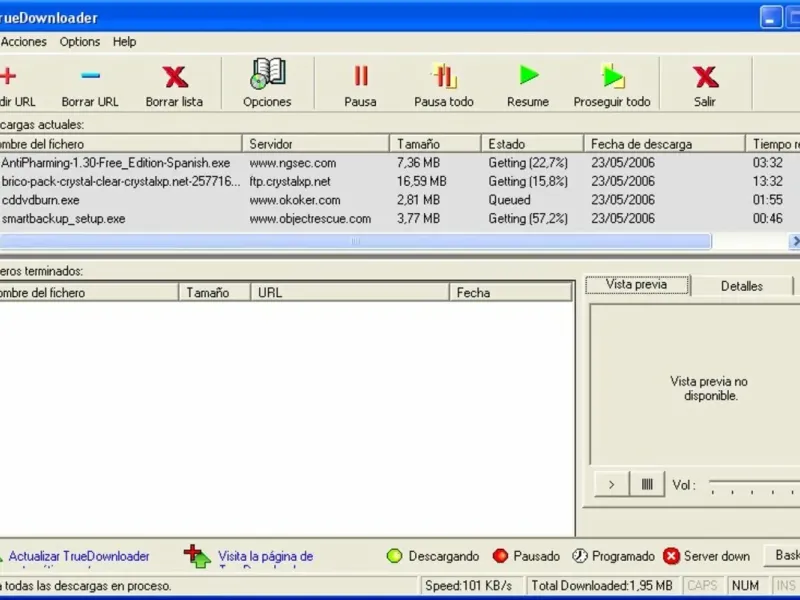Click the Getting (57,2%) status cell
Screen dimensions: 800x600
(x=528, y=219)
